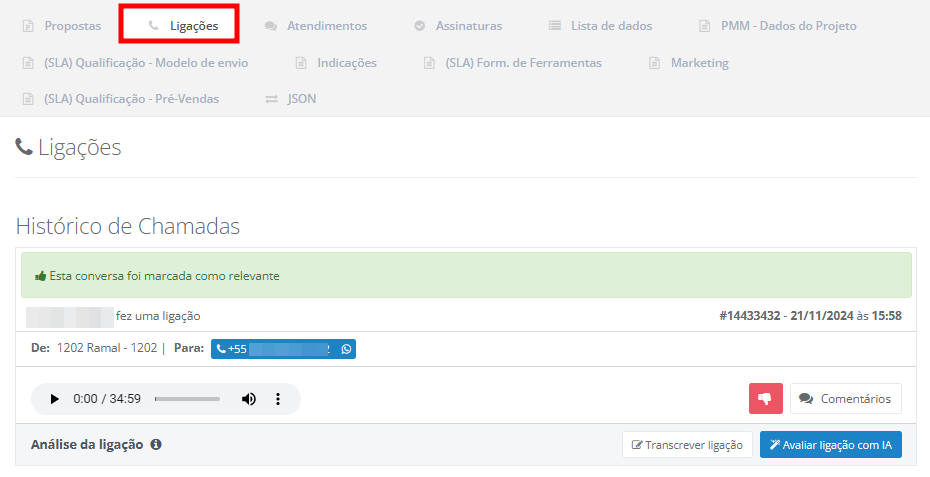Viewport: 930px width, 477px height.
Task: Open PMM - Dados do Projeto tab
Action: [x=778, y=26]
